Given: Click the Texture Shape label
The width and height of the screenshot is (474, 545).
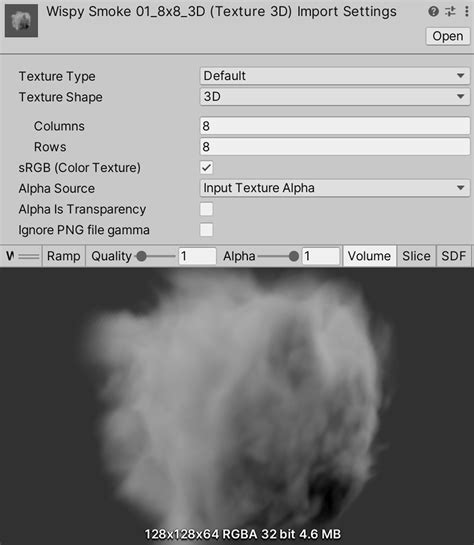Looking at the screenshot, I should (x=60, y=97).
